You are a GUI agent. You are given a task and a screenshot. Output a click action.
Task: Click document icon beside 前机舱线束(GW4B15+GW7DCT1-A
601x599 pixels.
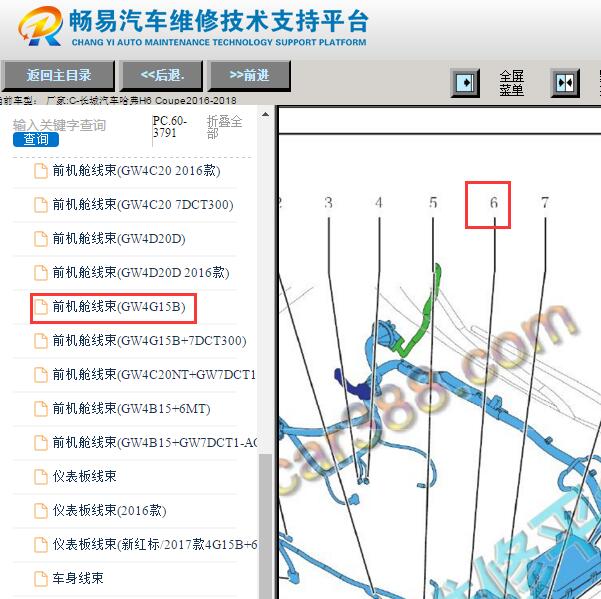point(41,443)
